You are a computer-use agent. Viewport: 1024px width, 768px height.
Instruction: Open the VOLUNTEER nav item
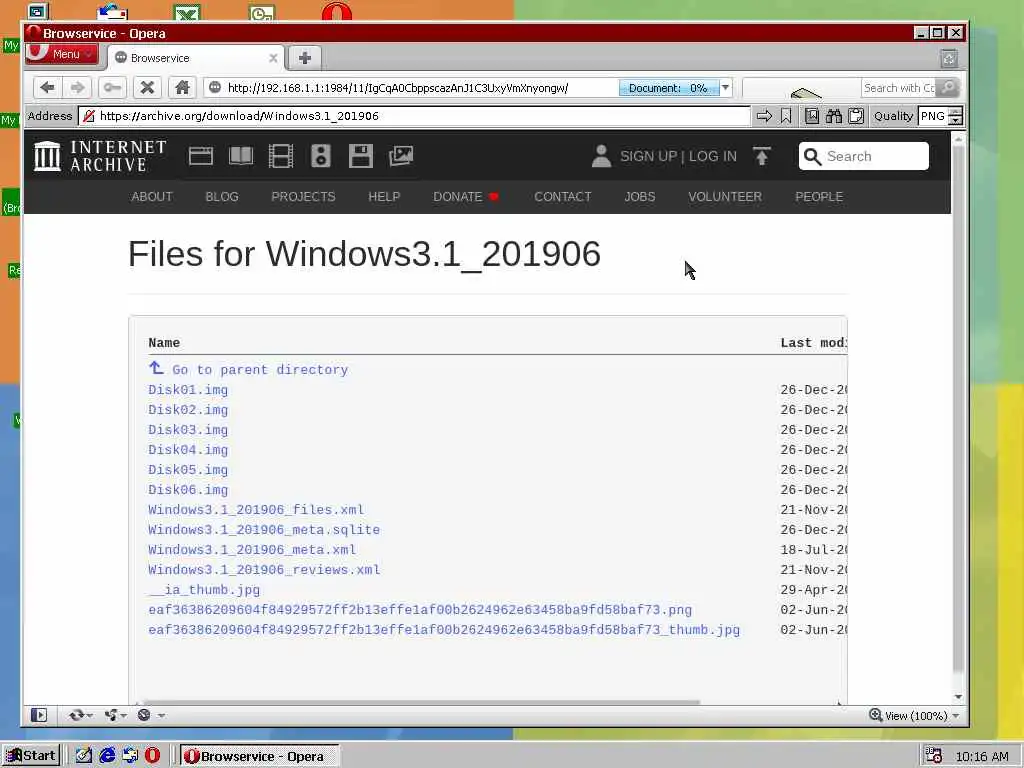tap(725, 197)
